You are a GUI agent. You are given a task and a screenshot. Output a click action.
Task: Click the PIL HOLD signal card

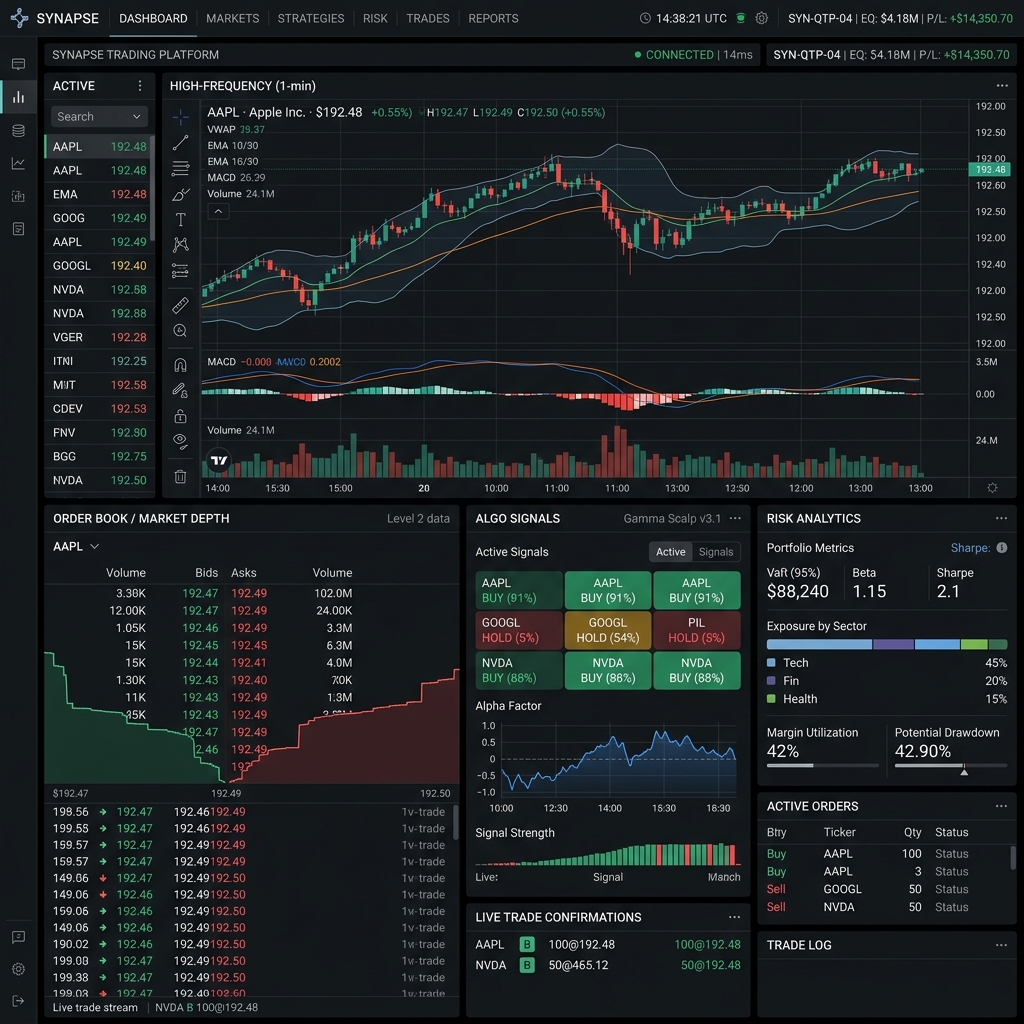pos(696,630)
